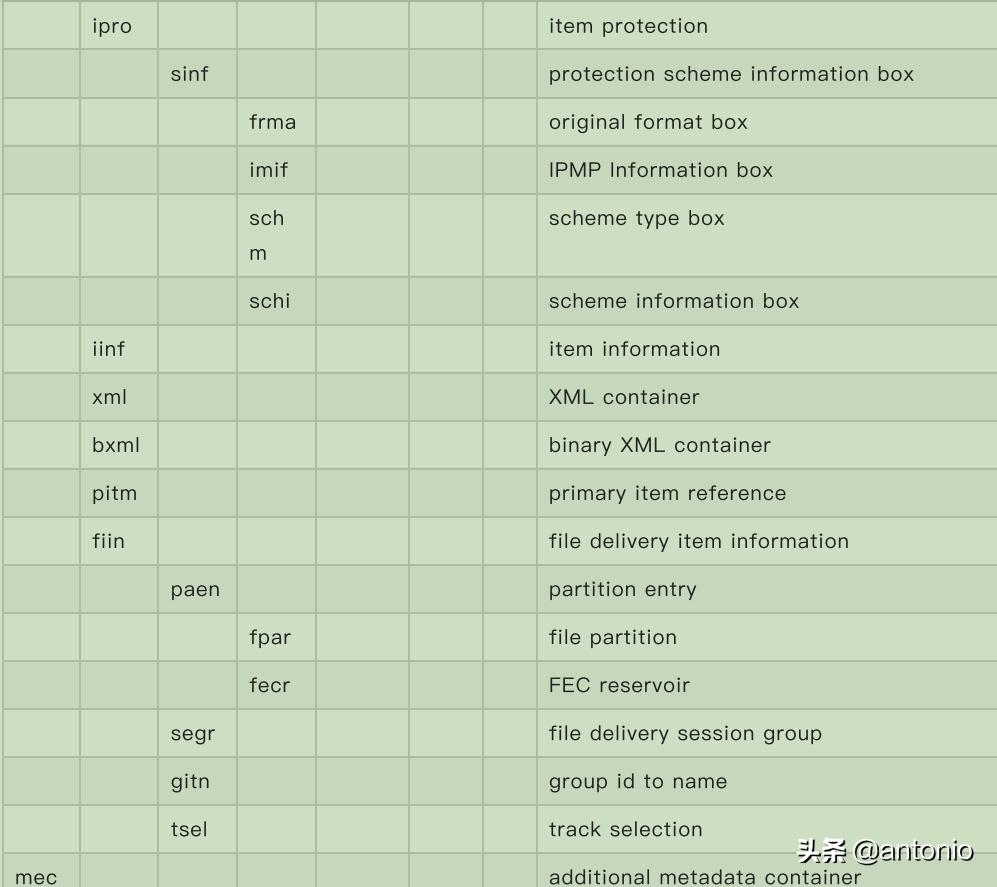
Task: Select the 'segr' box cell
Action: [x=192, y=733]
